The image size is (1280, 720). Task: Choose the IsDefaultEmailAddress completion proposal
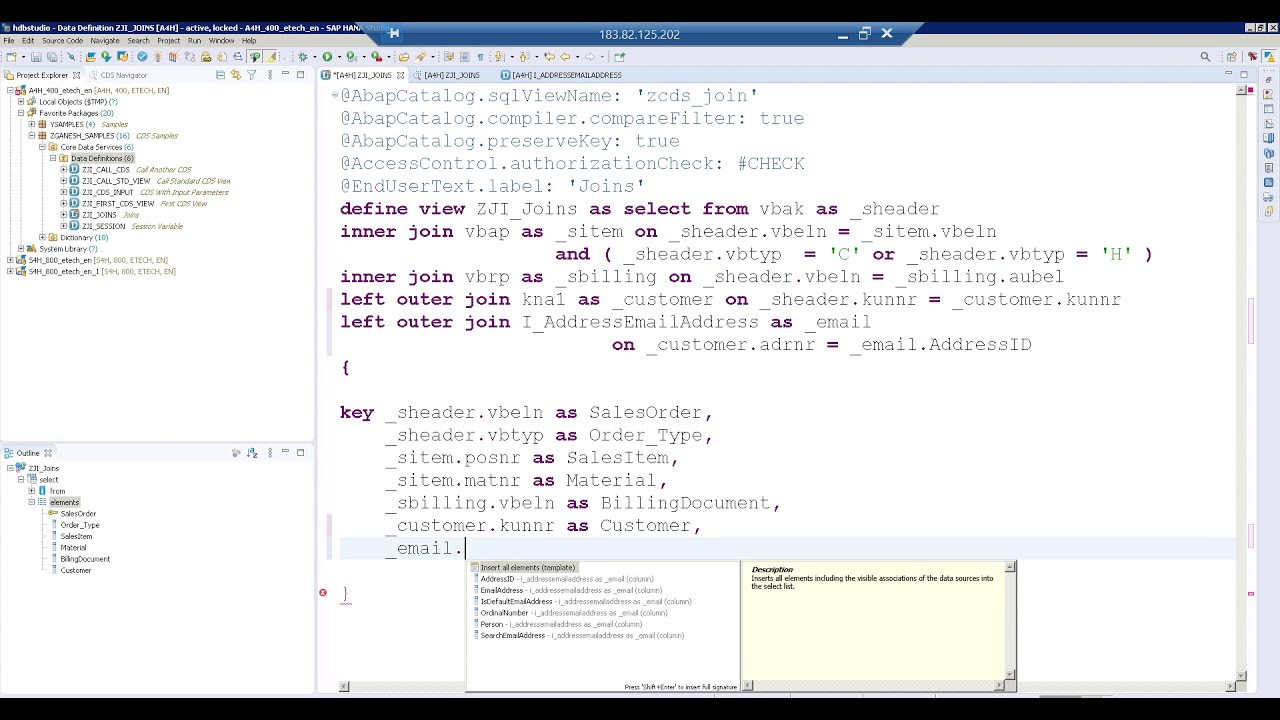click(x=585, y=601)
